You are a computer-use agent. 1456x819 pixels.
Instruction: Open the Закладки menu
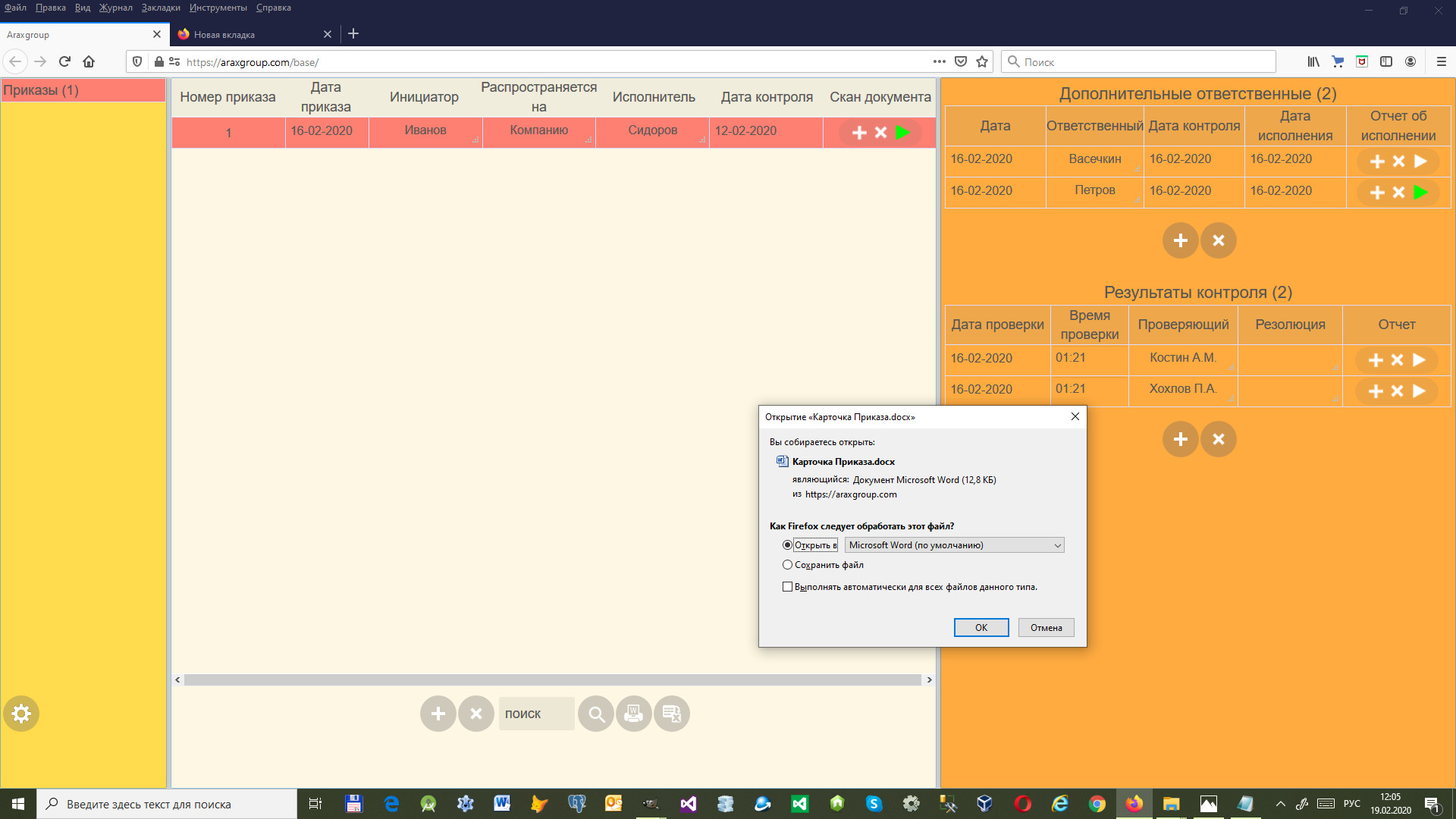161,8
